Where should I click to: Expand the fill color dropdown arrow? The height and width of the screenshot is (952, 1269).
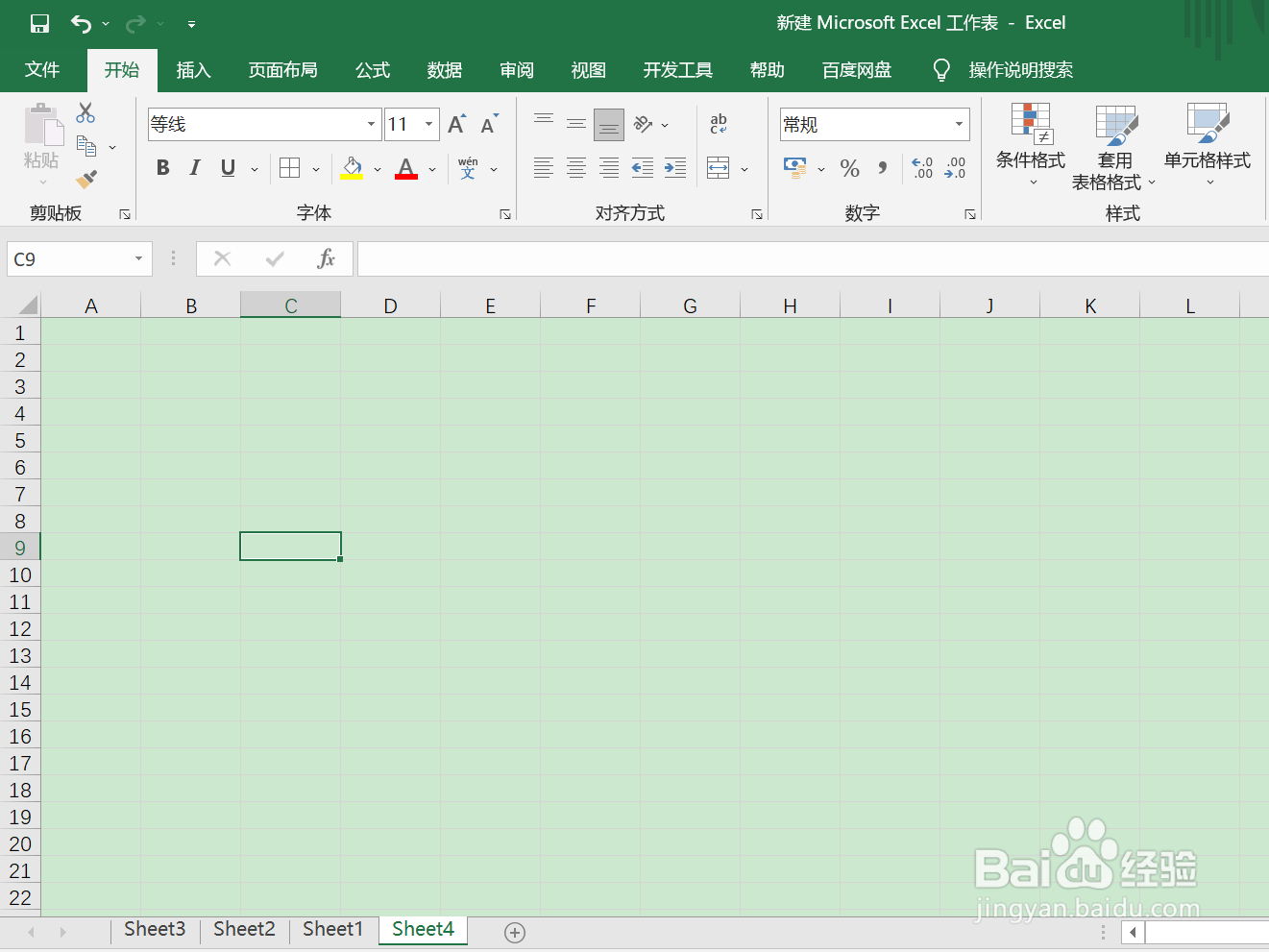point(378,169)
